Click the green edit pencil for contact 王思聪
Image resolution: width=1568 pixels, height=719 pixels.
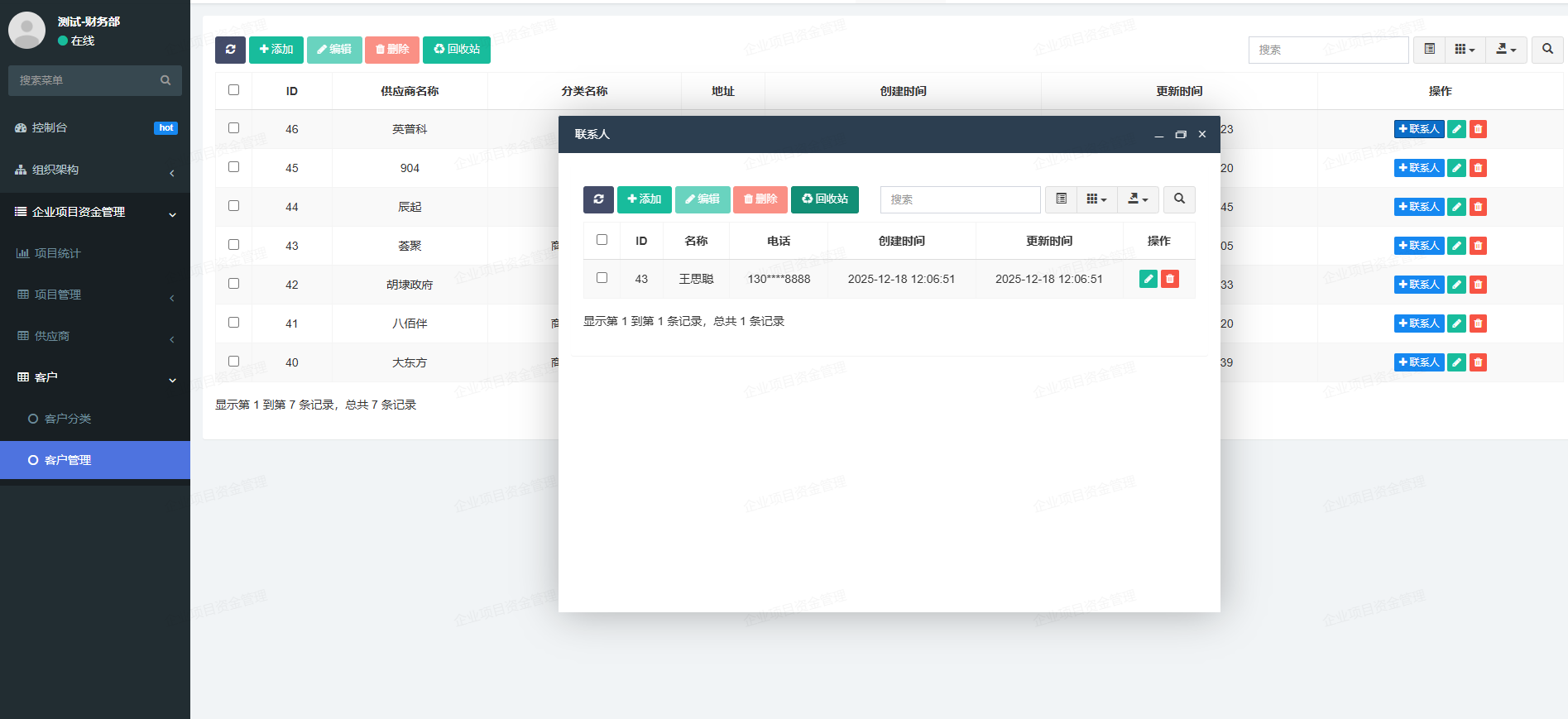point(1148,279)
